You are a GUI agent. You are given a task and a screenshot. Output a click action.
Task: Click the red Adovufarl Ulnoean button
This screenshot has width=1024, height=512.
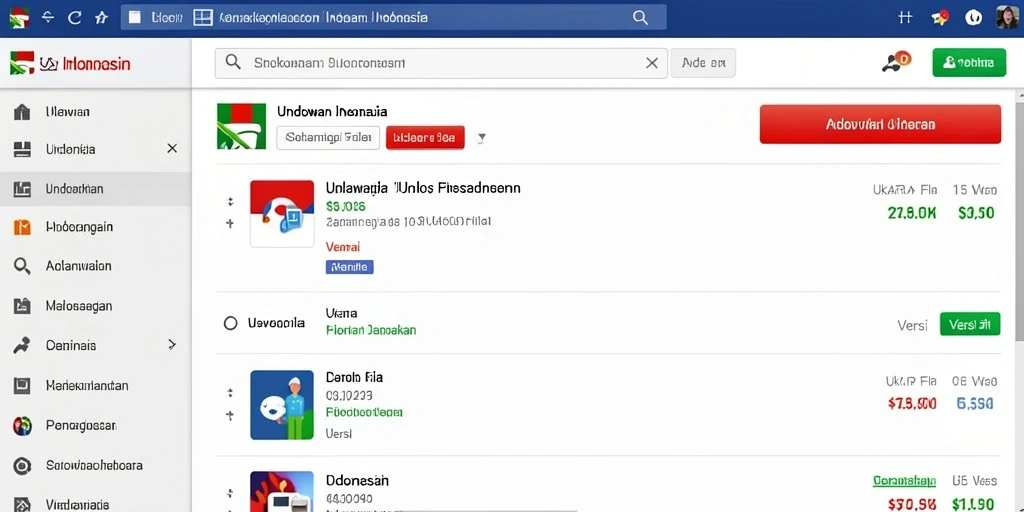tap(880, 124)
